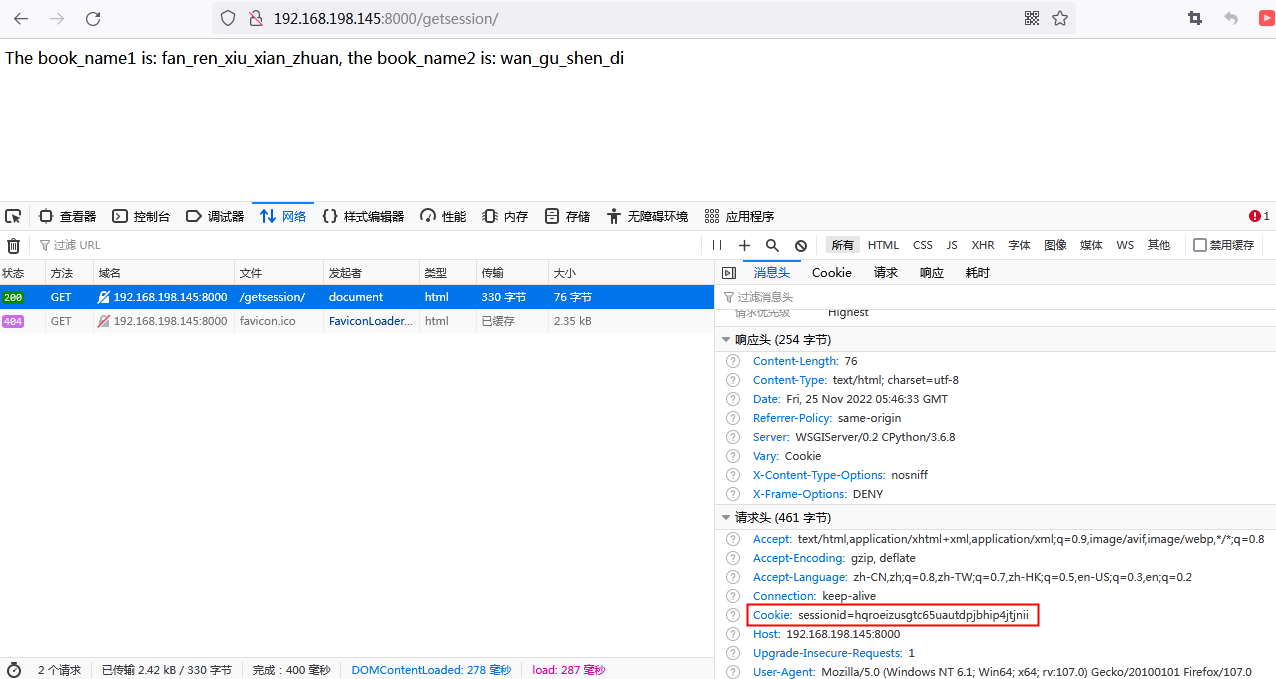Open the red play icon in toolbar
Viewport: 1276px width, 679px height.
(x=1267, y=18)
